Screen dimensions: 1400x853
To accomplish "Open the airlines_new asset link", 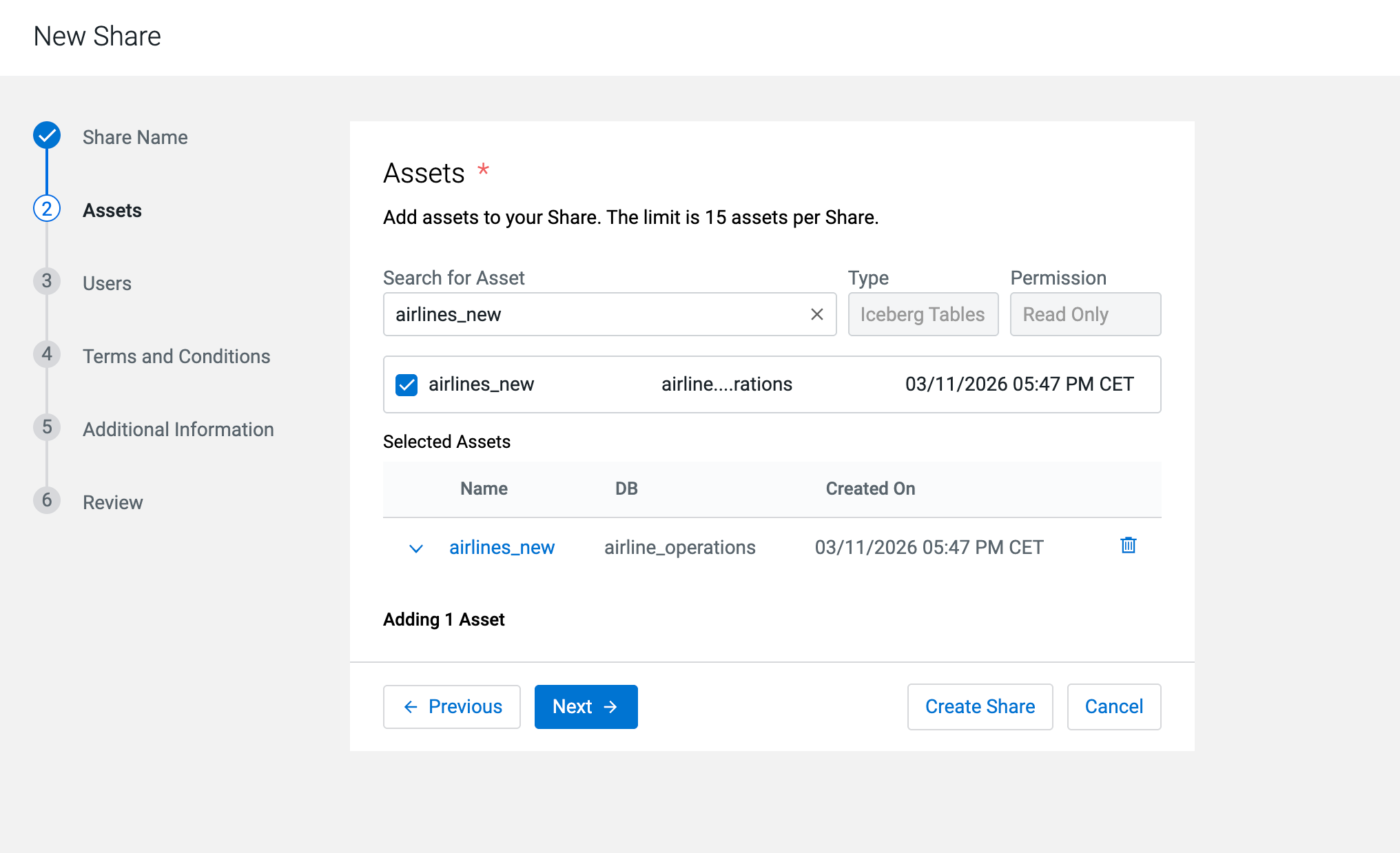I will coord(502,548).
